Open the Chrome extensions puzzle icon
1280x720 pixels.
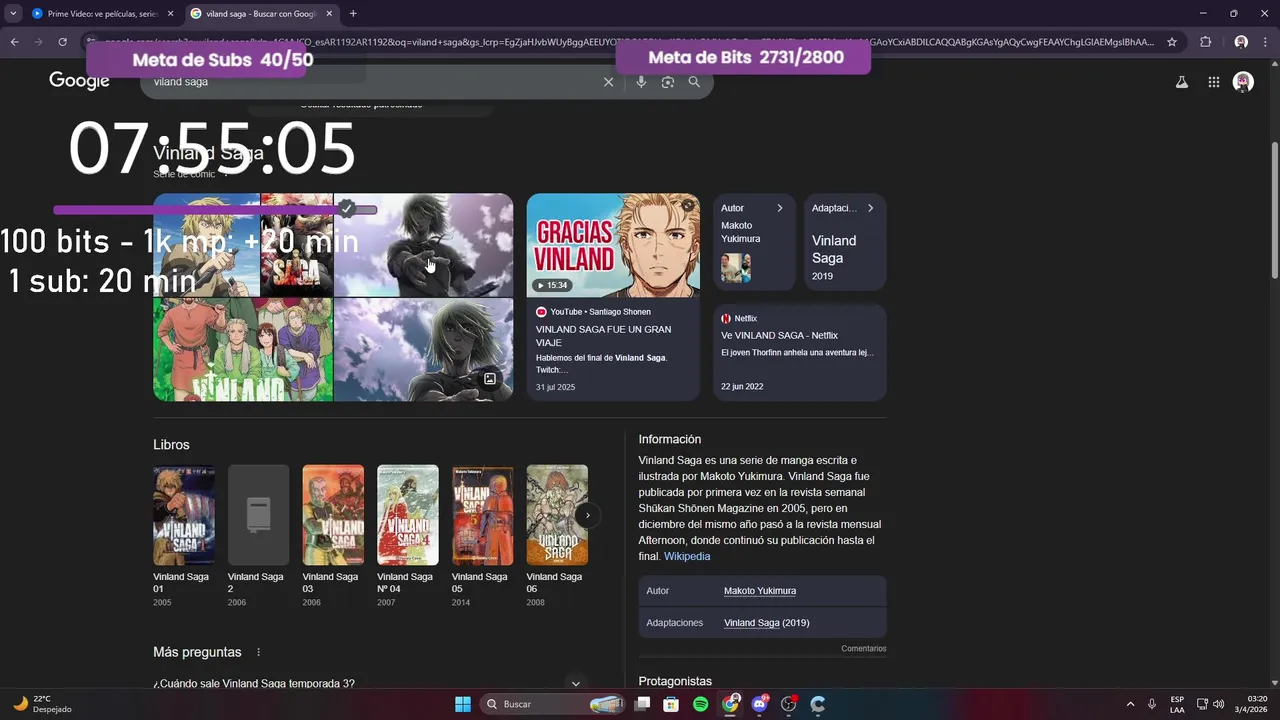(1205, 42)
